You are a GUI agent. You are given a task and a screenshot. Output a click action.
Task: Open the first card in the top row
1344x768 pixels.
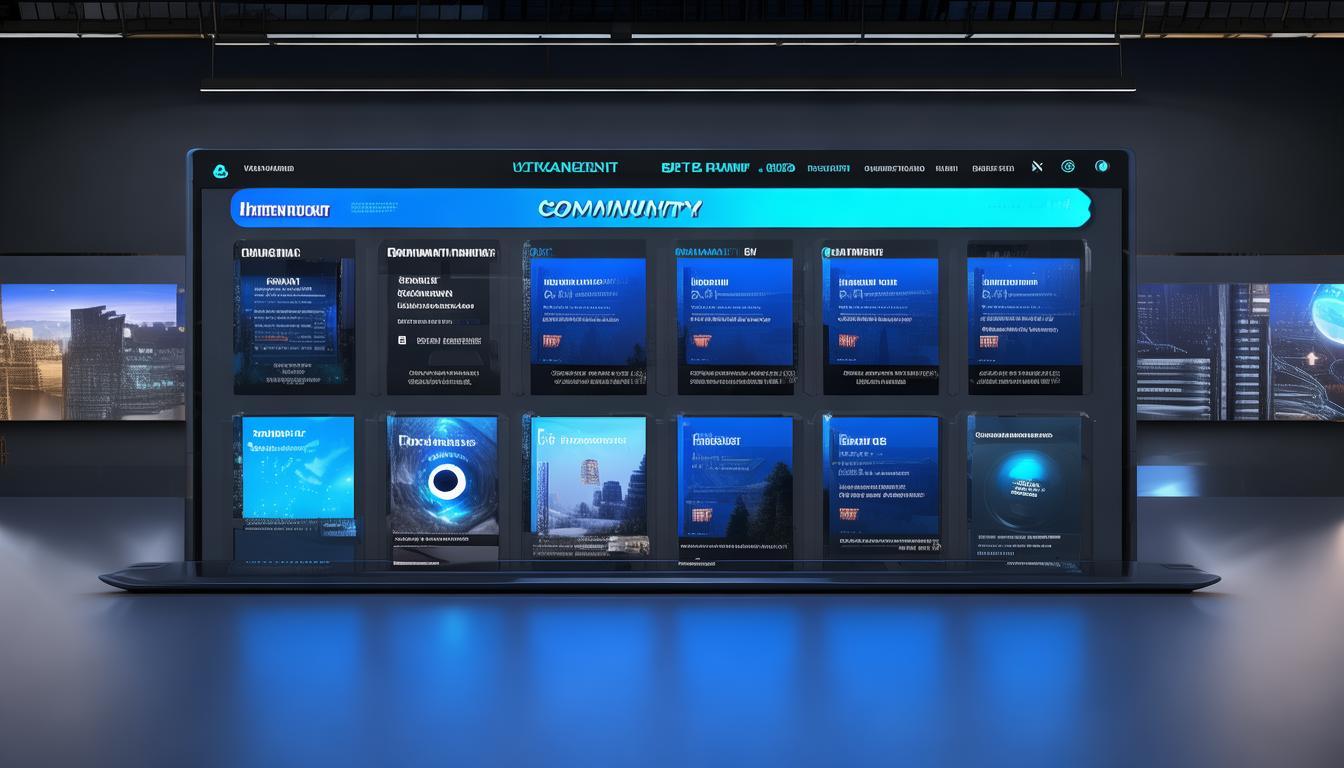pyautogui.click(x=294, y=317)
